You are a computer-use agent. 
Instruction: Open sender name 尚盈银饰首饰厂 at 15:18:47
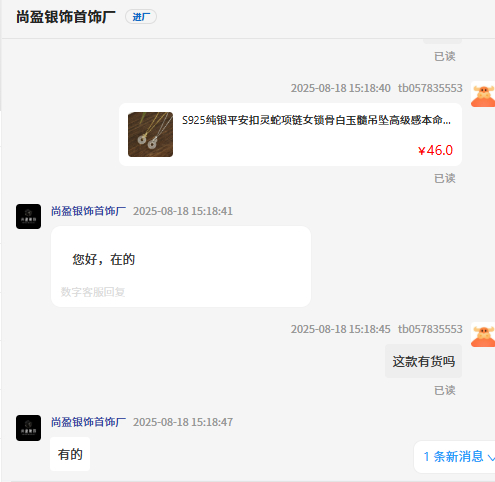88,422
